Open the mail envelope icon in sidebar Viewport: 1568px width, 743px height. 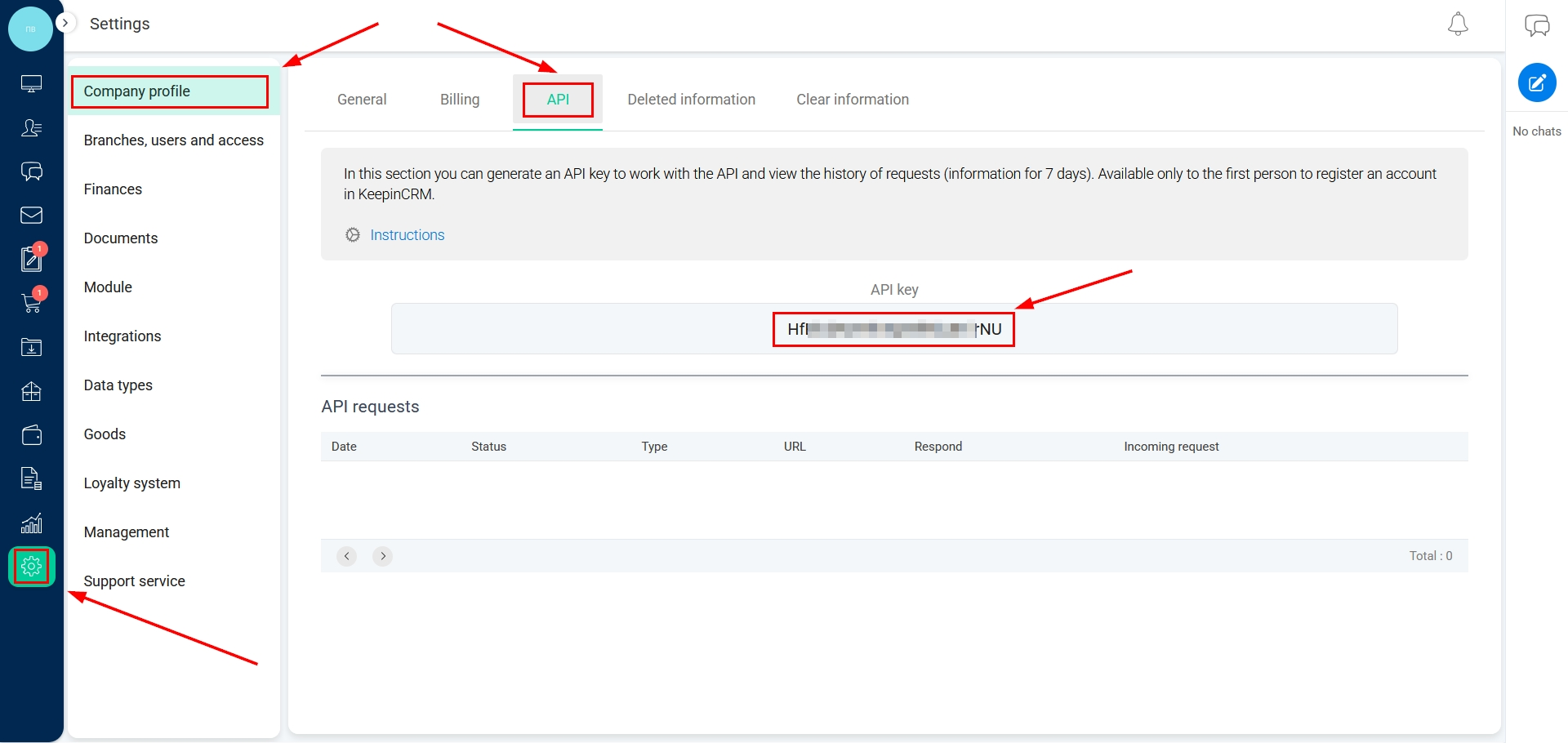pyautogui.click(x=31, y=216)
